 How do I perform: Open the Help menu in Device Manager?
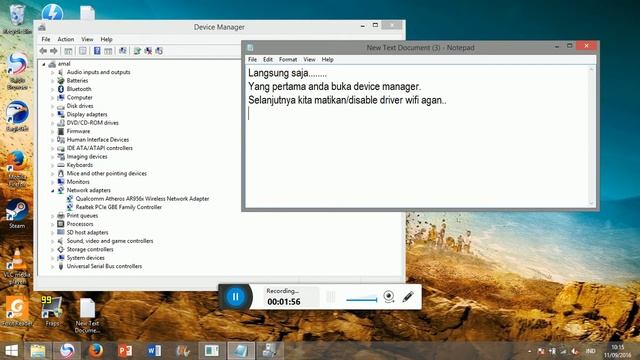pyautogui.click(x=106, y=39)
